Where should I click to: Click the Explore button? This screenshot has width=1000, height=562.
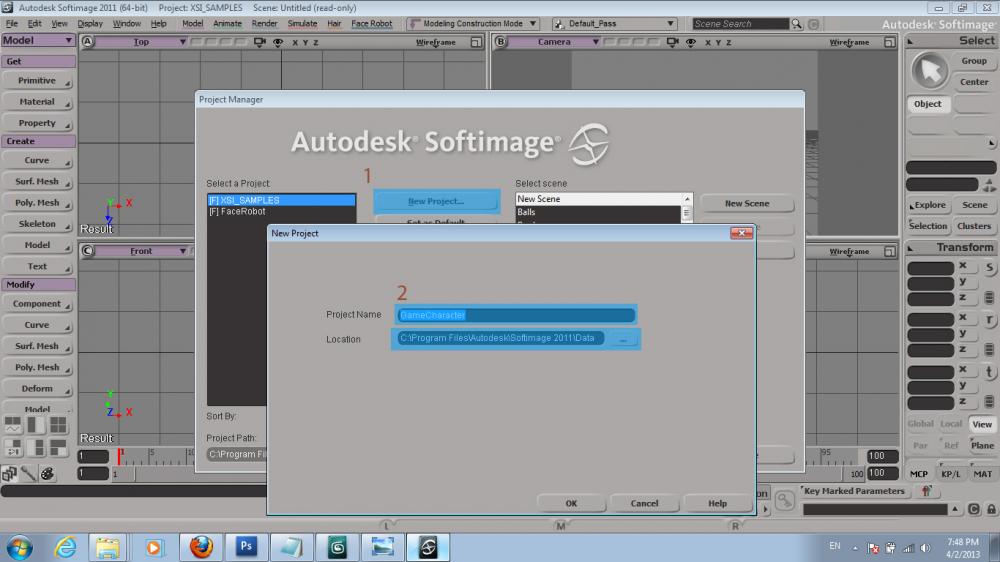click(x=930, y=205)
